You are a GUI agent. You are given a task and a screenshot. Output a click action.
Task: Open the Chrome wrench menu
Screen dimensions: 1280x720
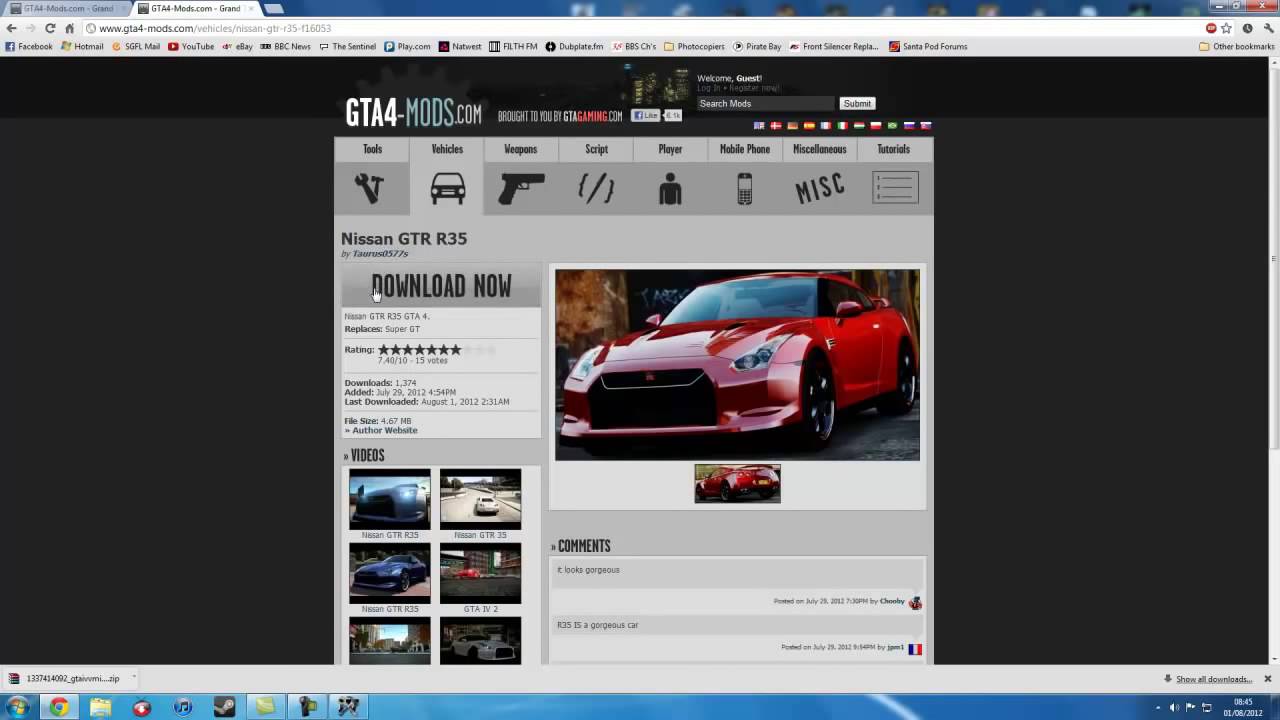1268,28
